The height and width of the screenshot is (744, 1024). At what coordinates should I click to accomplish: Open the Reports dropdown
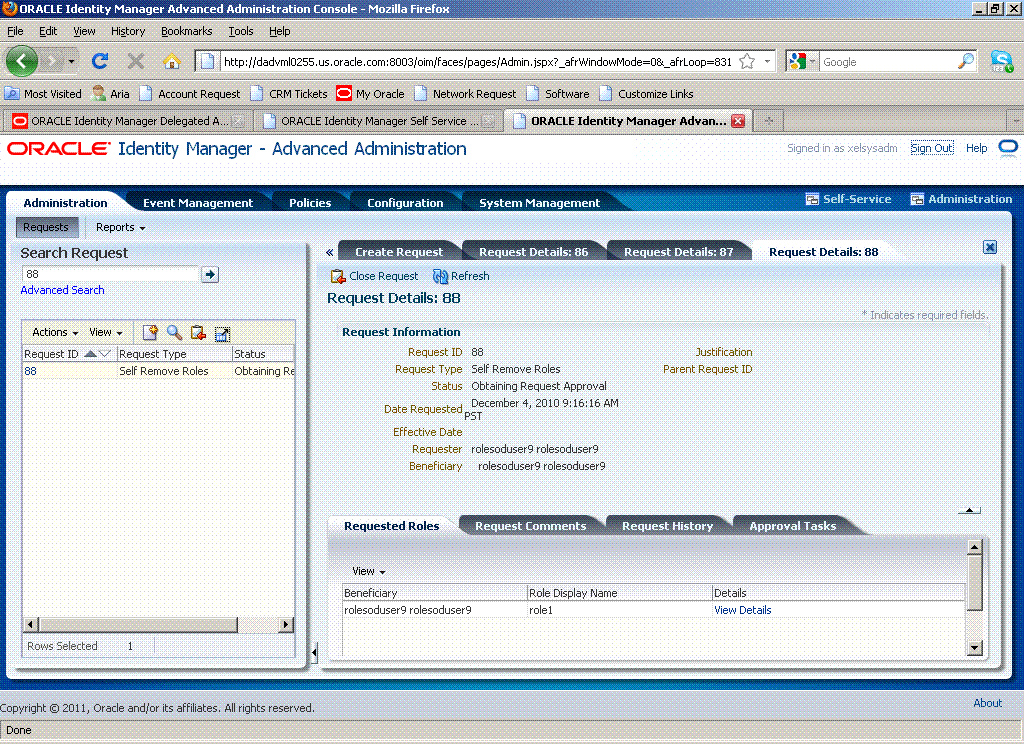pos(118,227)
